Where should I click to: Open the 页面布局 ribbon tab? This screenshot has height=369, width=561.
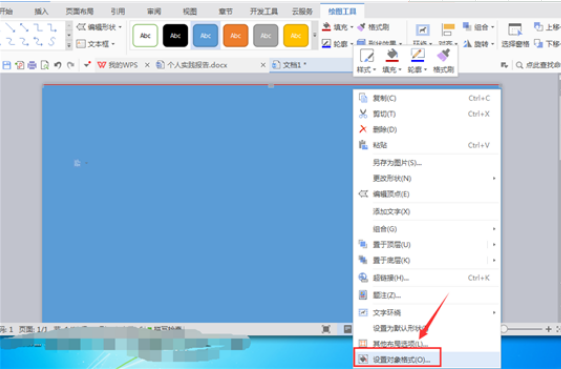click(x=79, y=11)
